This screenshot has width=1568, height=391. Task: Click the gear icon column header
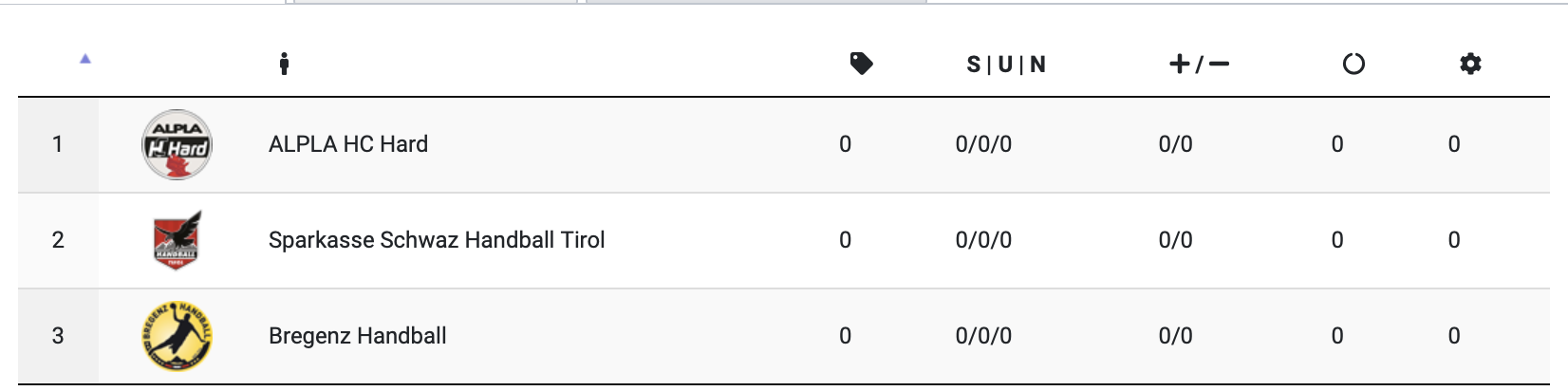point(1470,64)
